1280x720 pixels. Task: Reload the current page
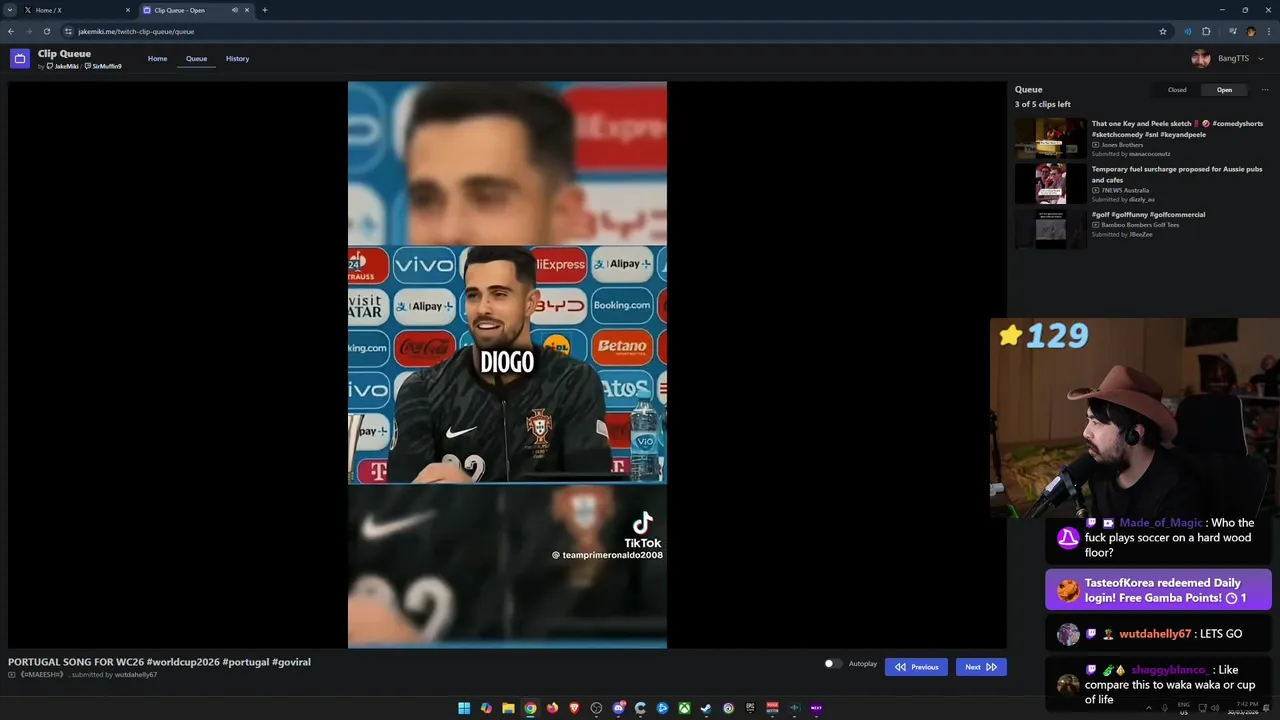point(47,31)
